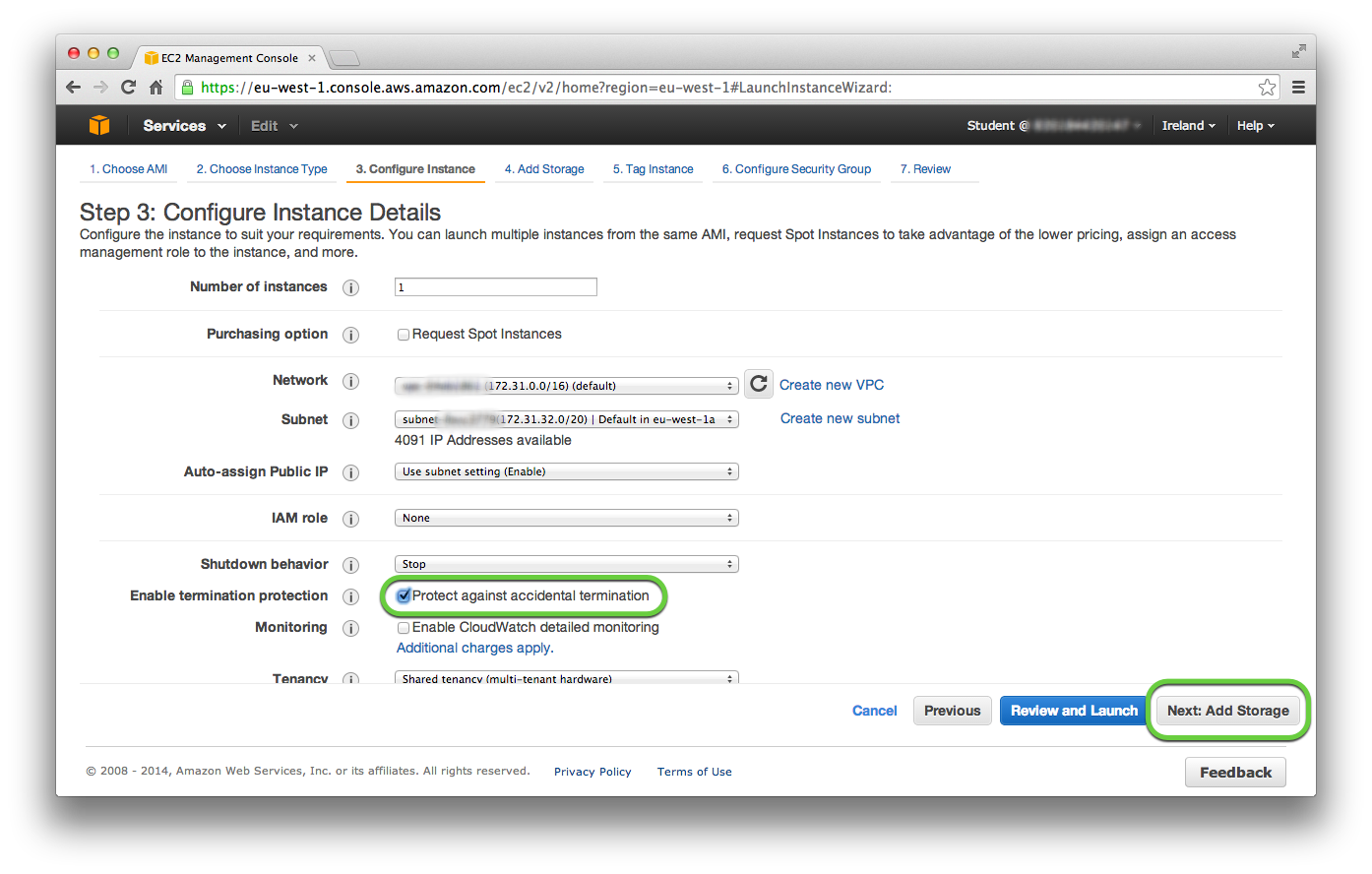Image resolution: width=1372 pixels, height=874 pixels.
Task: Click Next: Add Storage button
Action: (x=1227, y=711)
